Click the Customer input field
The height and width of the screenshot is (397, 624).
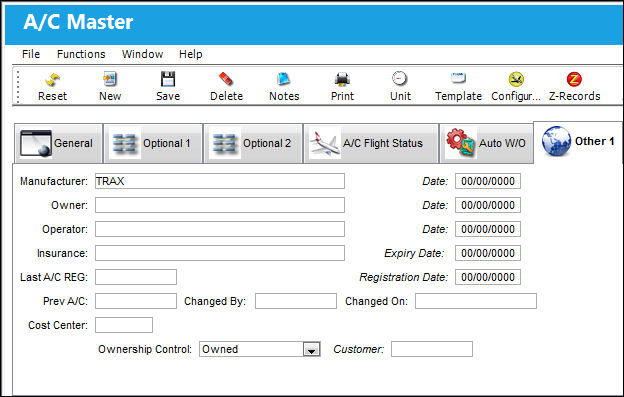point(432,349)
